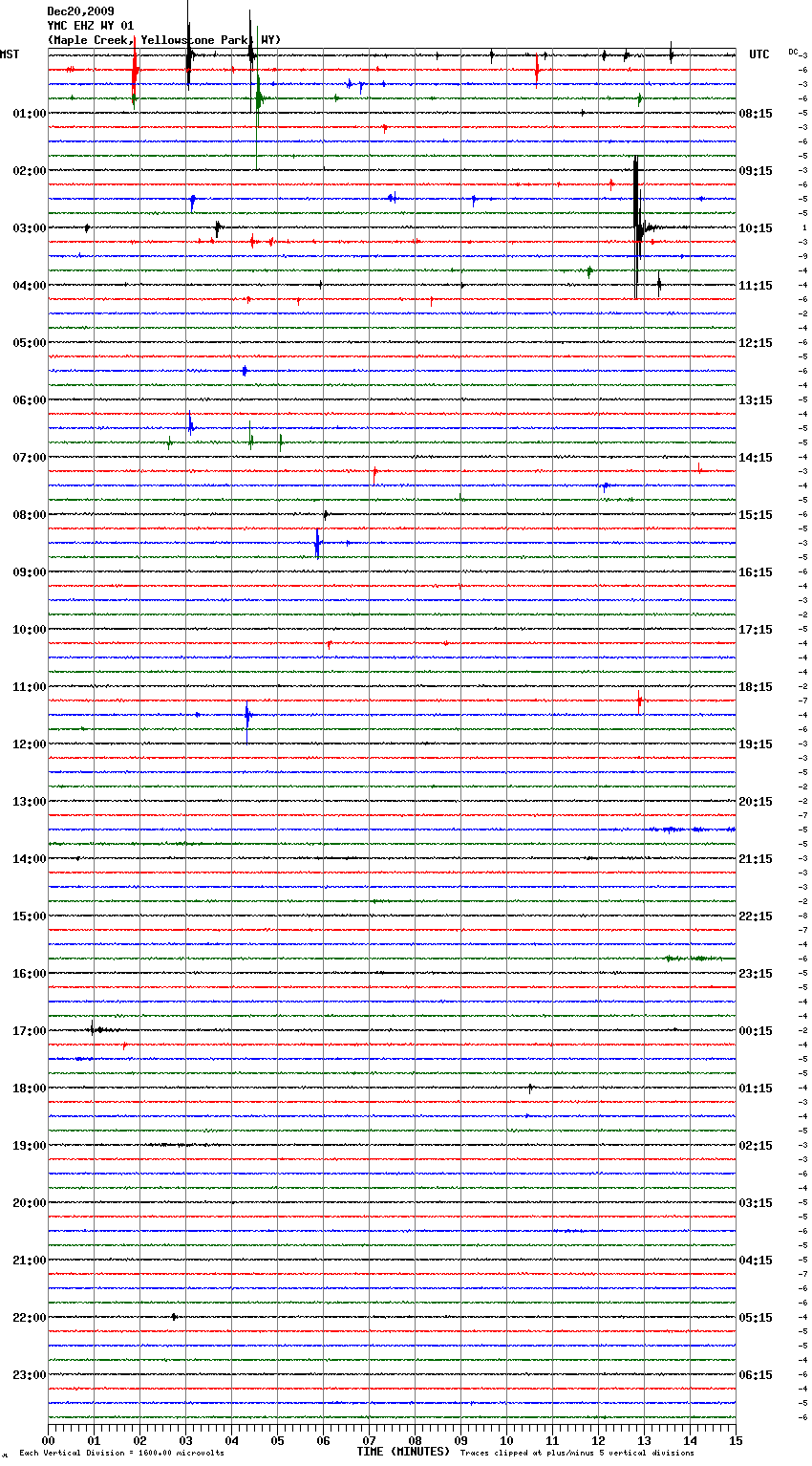Image resolution: width=812 pixels, height=1466 pixels.
Task: Click minute tick label 05 on x-axis
Action: coord(277,1440)
